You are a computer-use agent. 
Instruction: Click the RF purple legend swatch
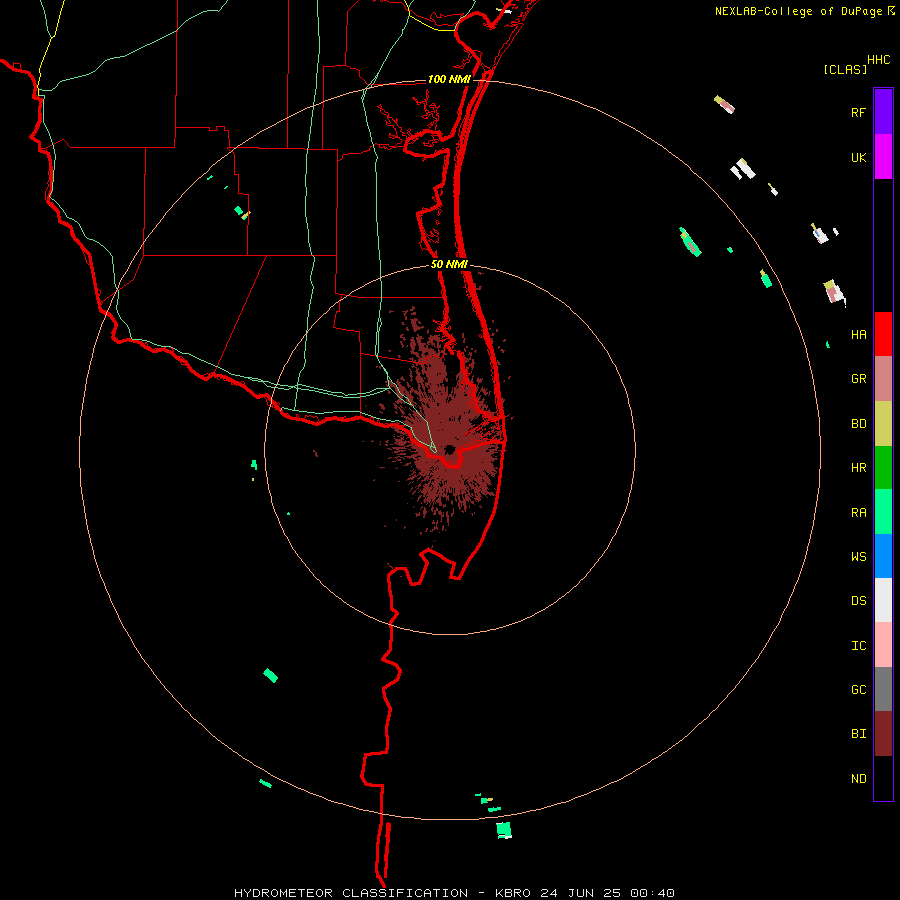click(x=883, y=112)
